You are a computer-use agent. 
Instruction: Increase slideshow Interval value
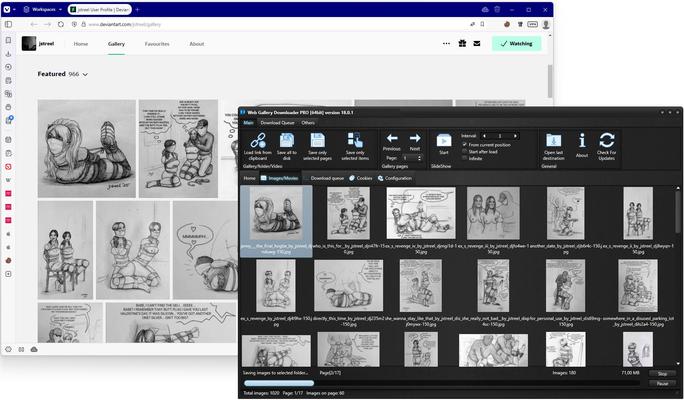tap(515, 136)
